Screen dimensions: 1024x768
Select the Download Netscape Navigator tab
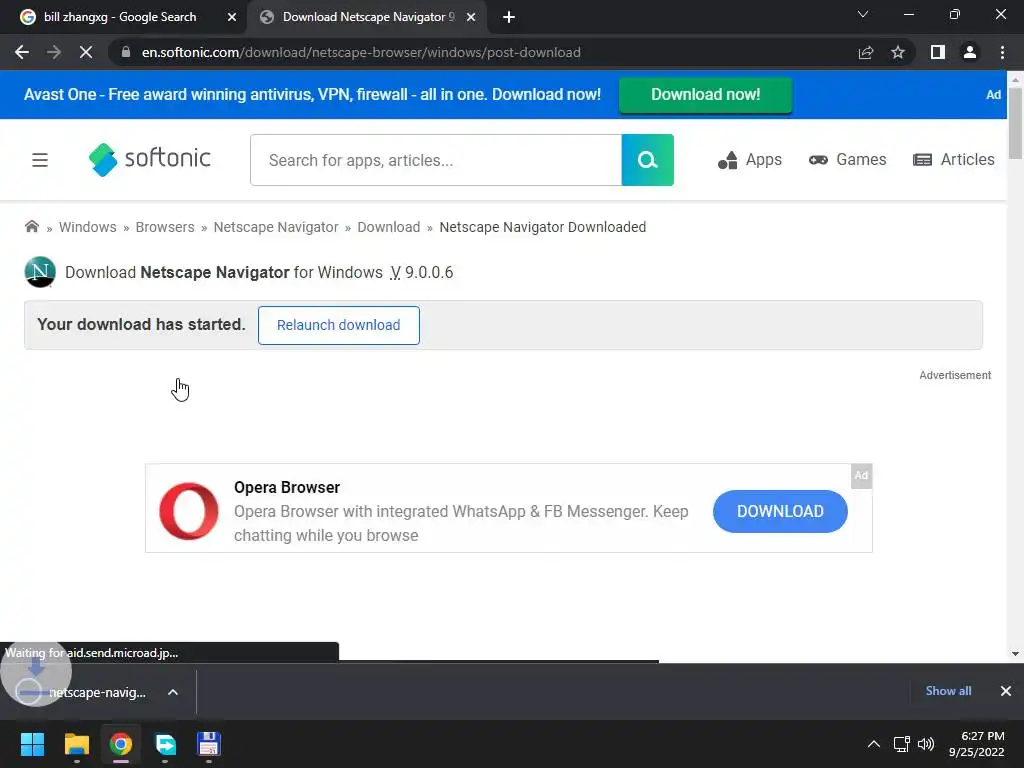coord(368,17)
